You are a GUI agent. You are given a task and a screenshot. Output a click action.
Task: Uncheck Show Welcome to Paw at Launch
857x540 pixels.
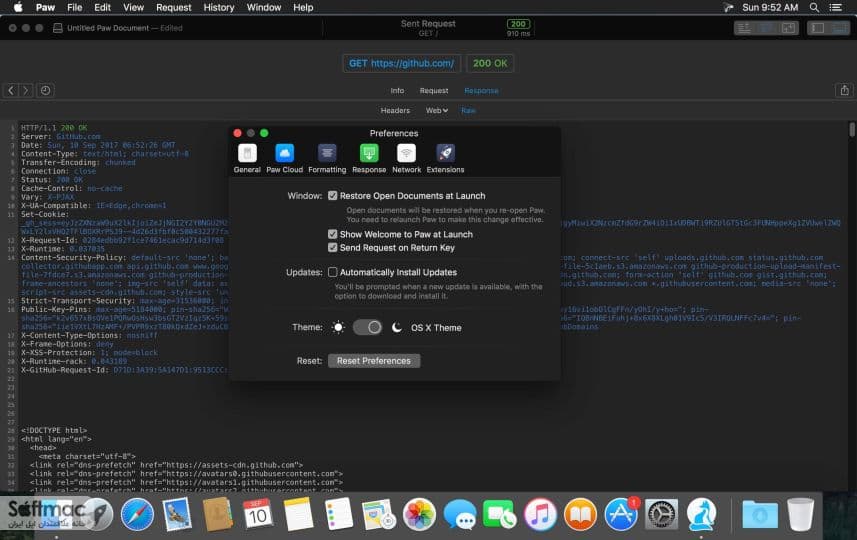[332, 234]
